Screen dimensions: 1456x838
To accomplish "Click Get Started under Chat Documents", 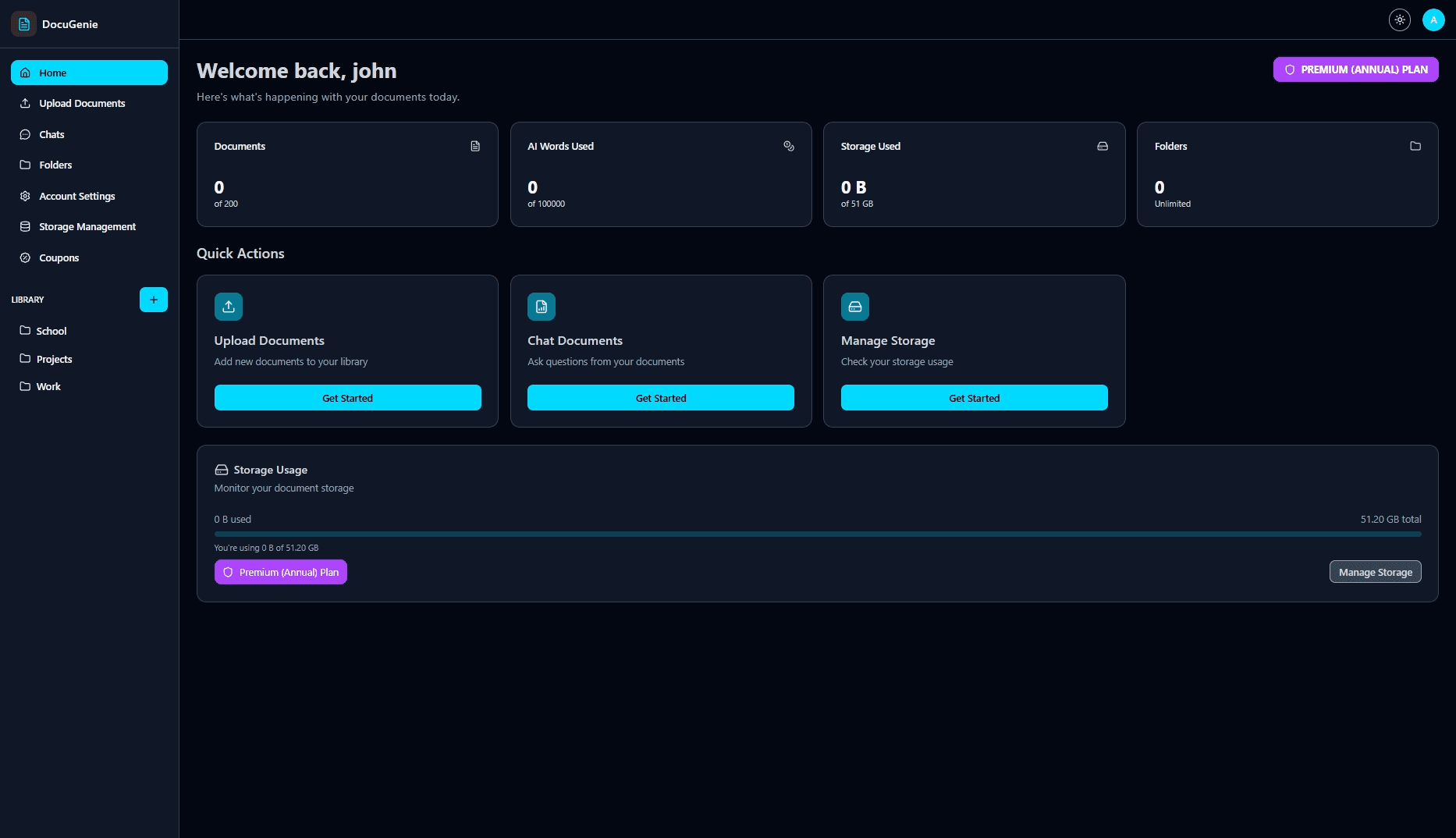I will (660, 397).
